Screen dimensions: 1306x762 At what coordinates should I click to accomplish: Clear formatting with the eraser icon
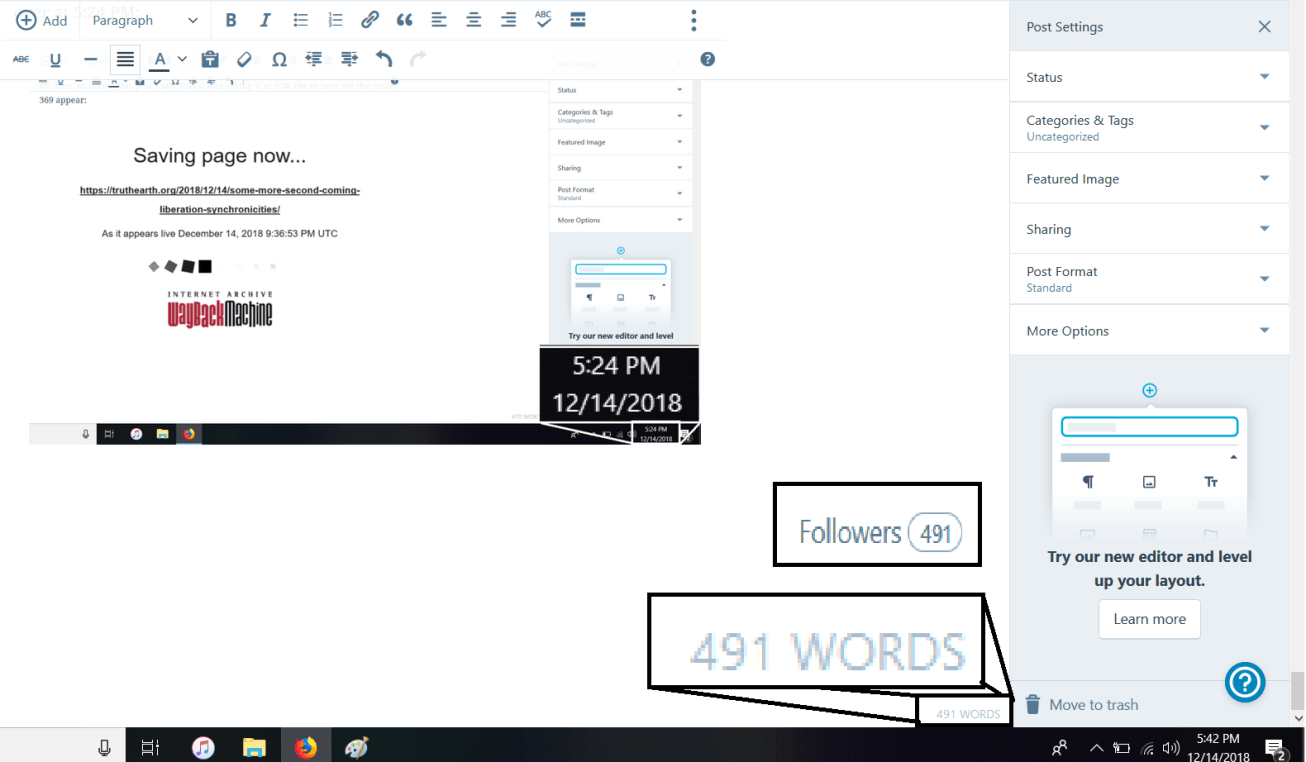[x=244, y=59]
